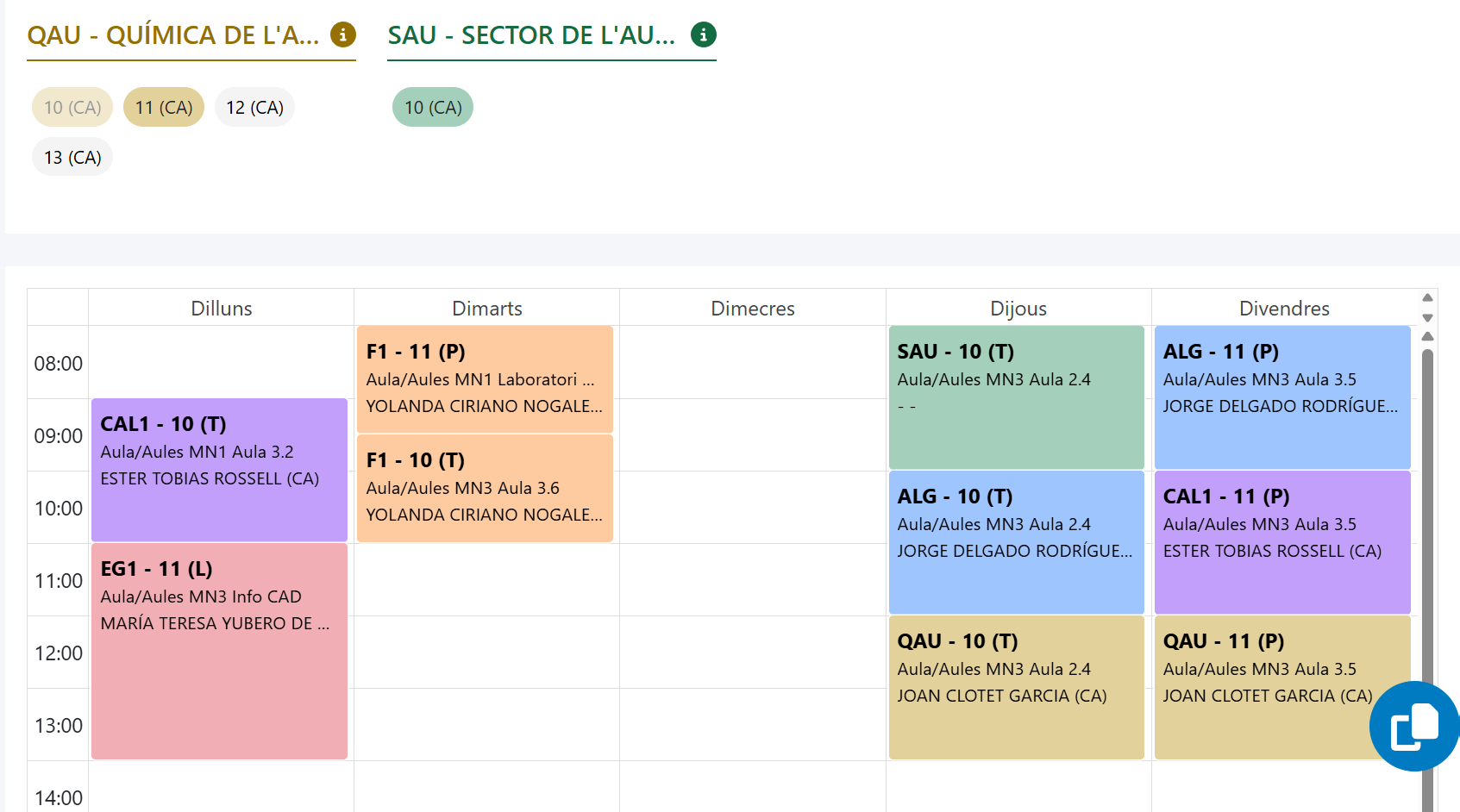The image size is (1460, 812).
Task: Open the SAU - 10 (T) Thursday class
Action: point(1016,397)
